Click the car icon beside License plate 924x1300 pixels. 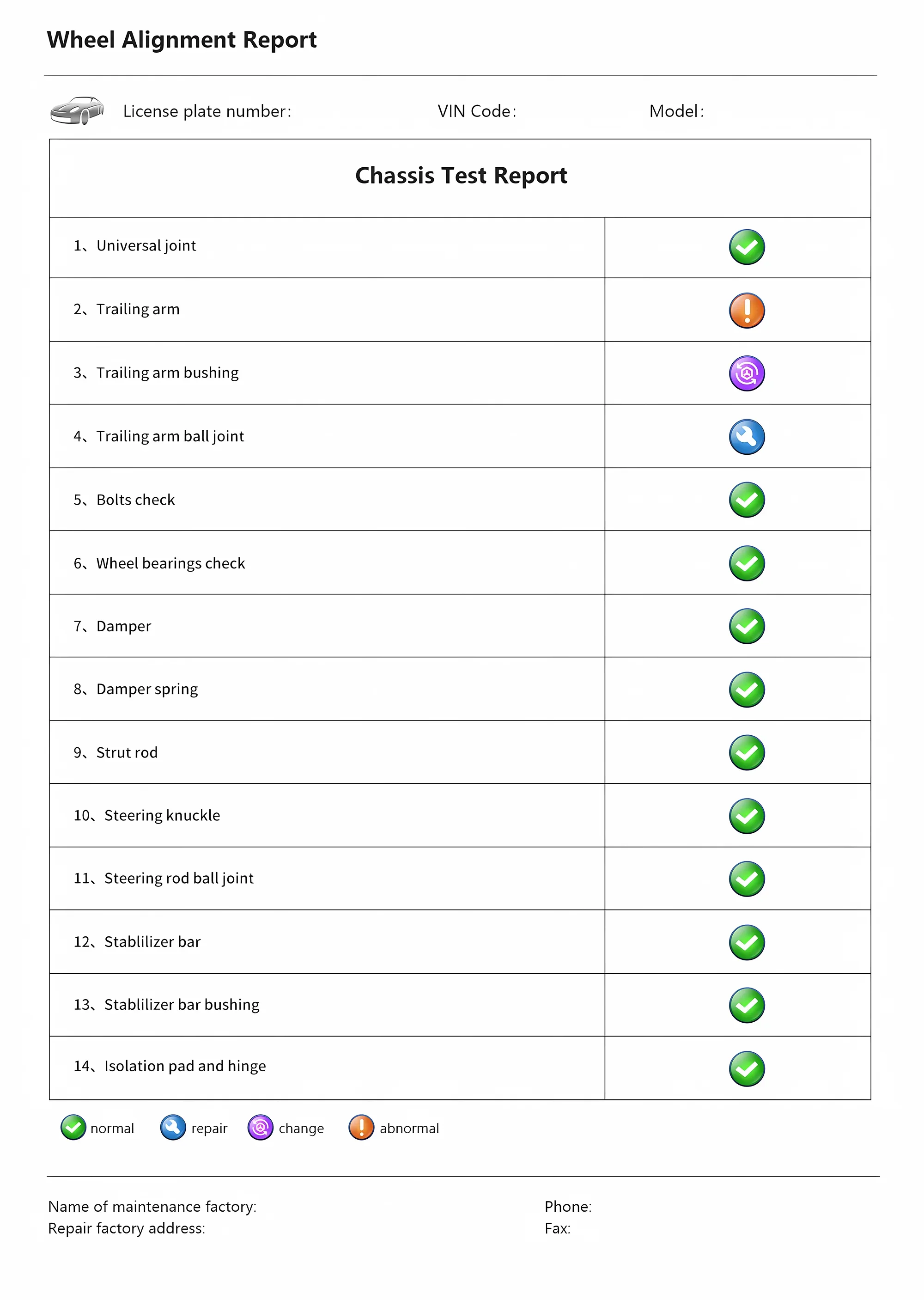(77, 110)
